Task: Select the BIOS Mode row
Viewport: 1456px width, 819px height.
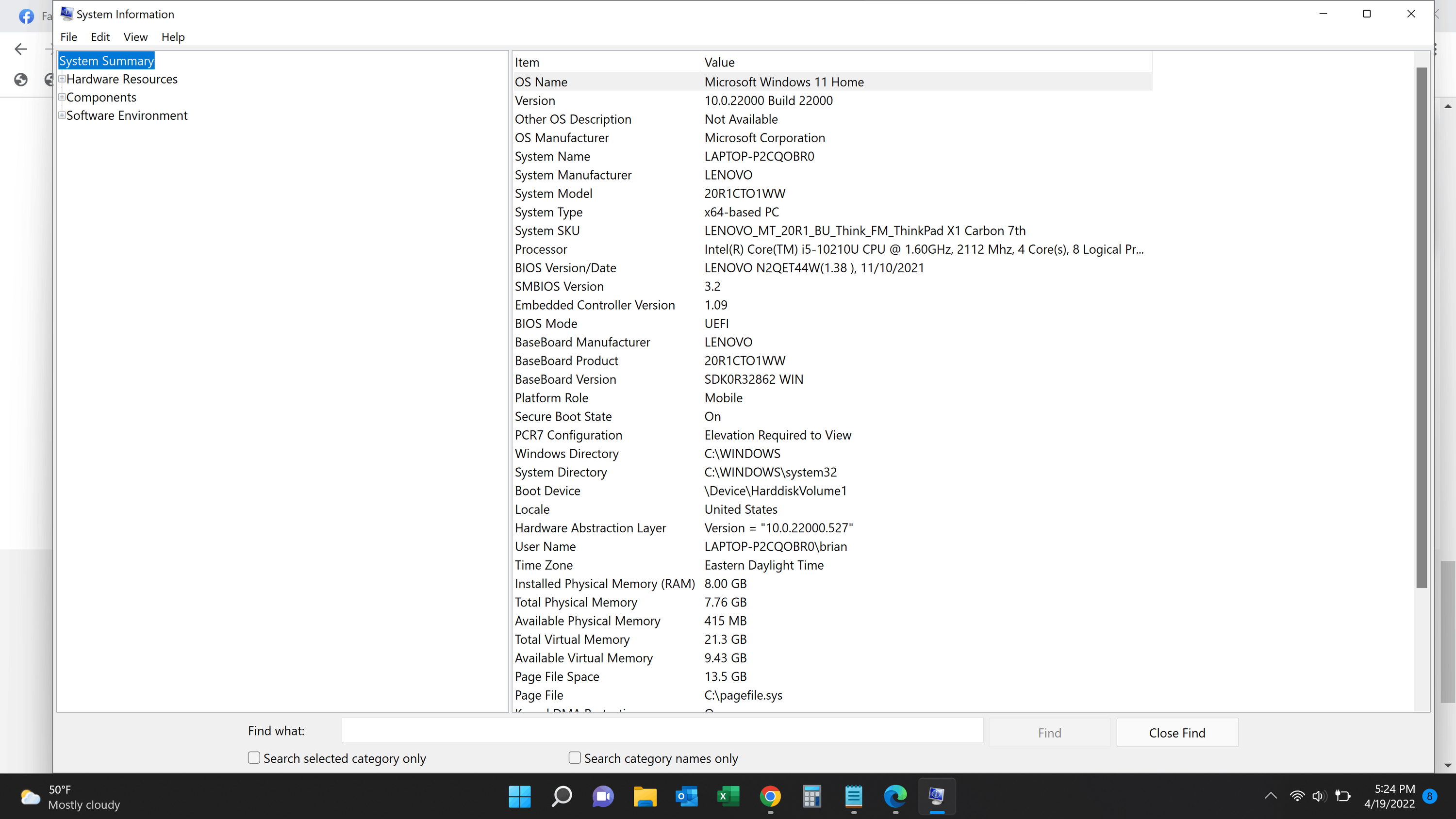Action: click(x=832, y=324)
